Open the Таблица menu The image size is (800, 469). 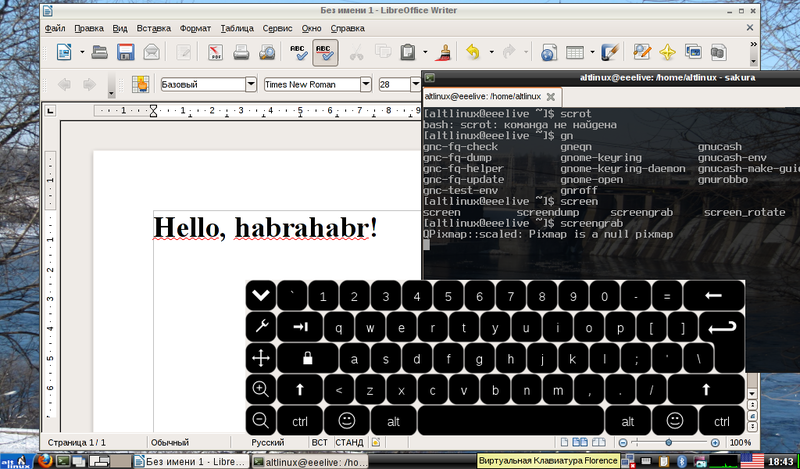click(x=237, y=28)
